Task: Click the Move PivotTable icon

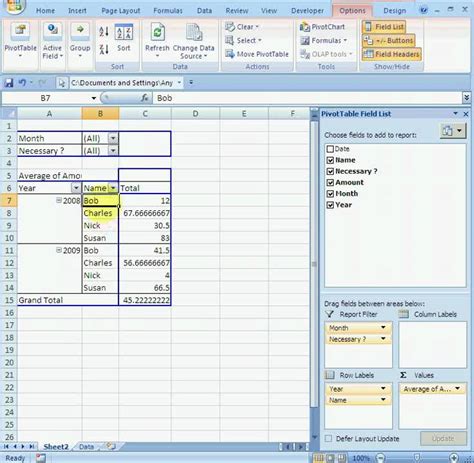Action: pyautogui.click(x=230, y=54)
